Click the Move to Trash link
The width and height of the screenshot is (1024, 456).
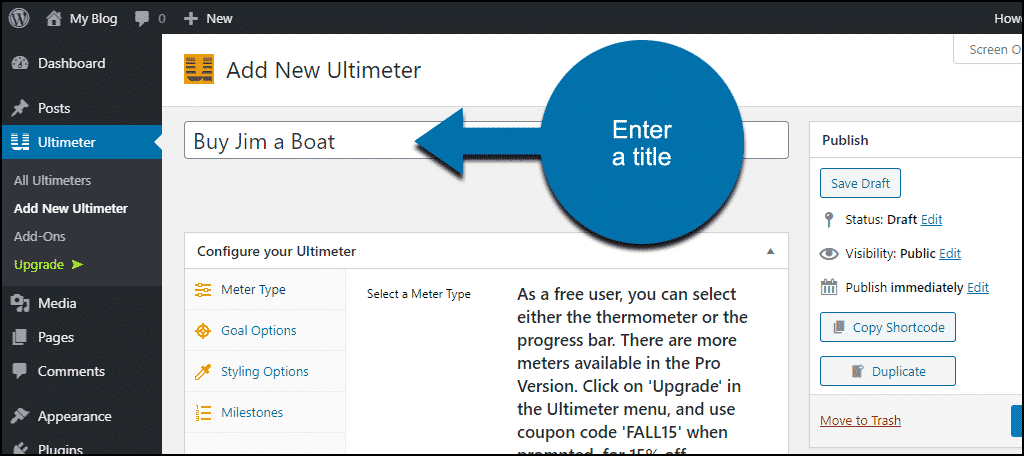[860, 420]
